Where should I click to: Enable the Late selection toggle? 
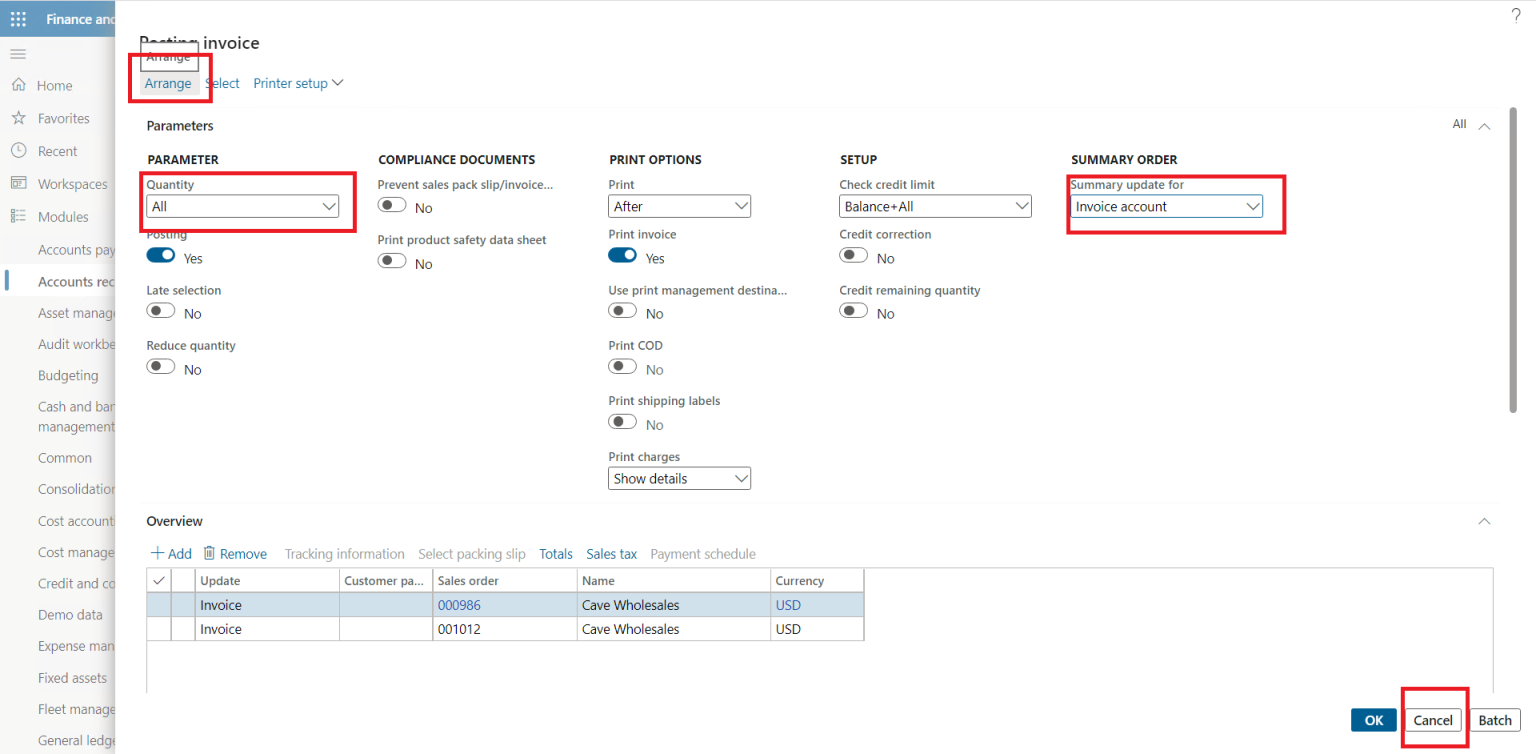click(x=160, y=310)
